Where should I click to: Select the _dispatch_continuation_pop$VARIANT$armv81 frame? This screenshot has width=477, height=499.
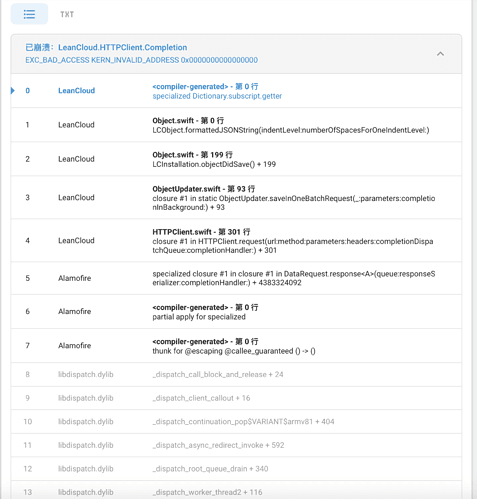[243, 422]
